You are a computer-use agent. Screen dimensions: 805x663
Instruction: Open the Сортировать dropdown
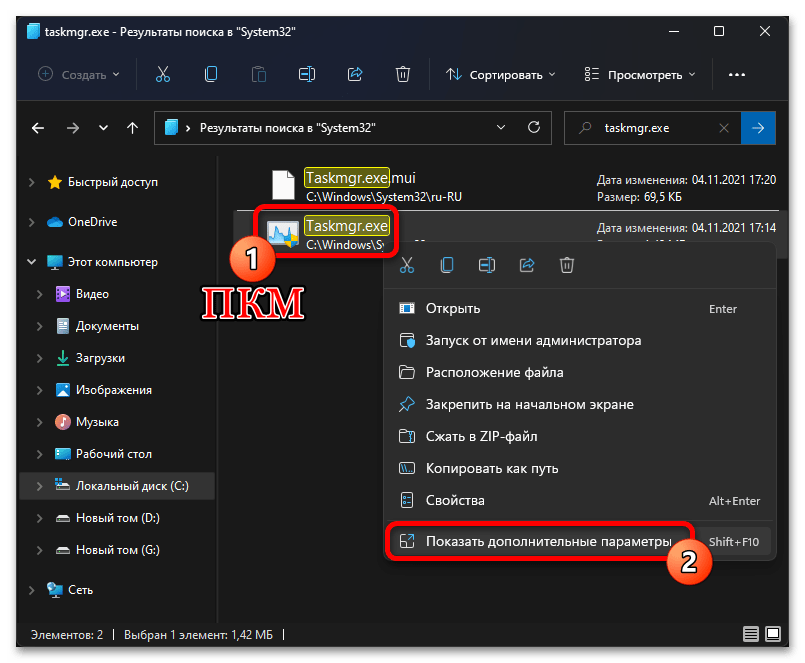(500, 75)
